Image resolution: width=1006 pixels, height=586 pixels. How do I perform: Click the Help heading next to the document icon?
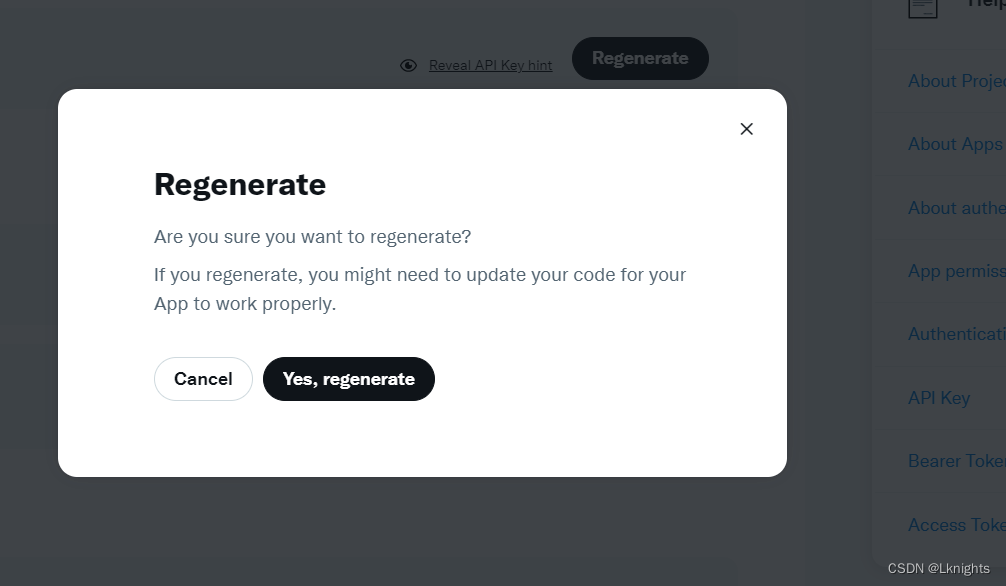coord(986,4)
